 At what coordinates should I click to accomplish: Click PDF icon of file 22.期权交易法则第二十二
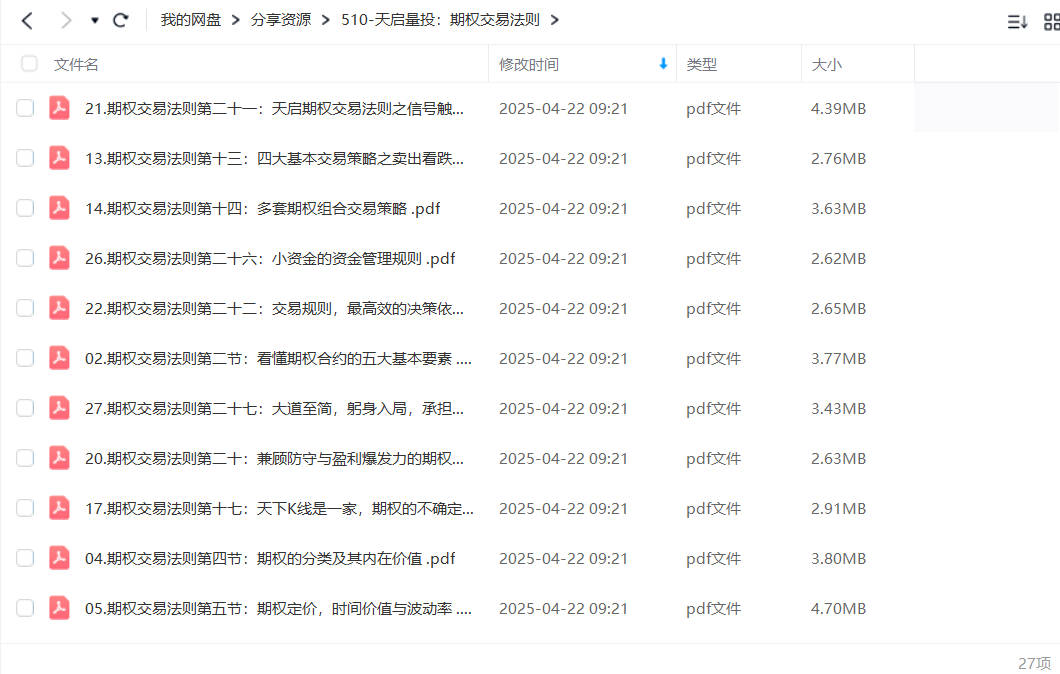pyautogui.click(x=59, y=308)
